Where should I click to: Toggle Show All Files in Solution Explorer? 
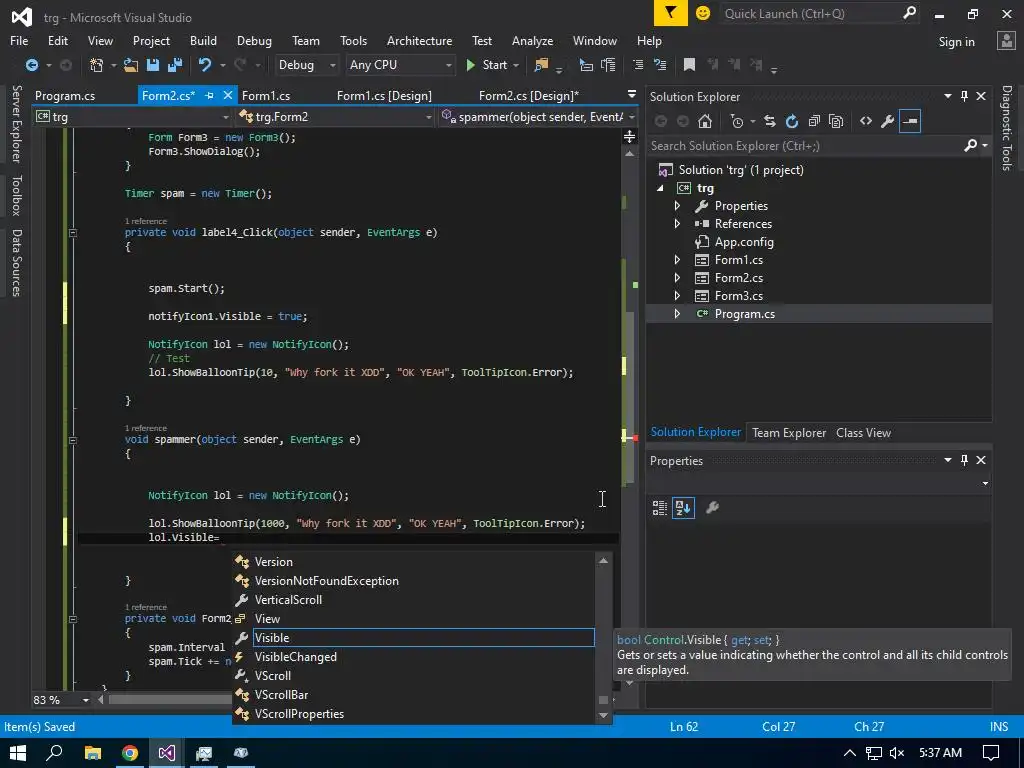pos(836,121)
